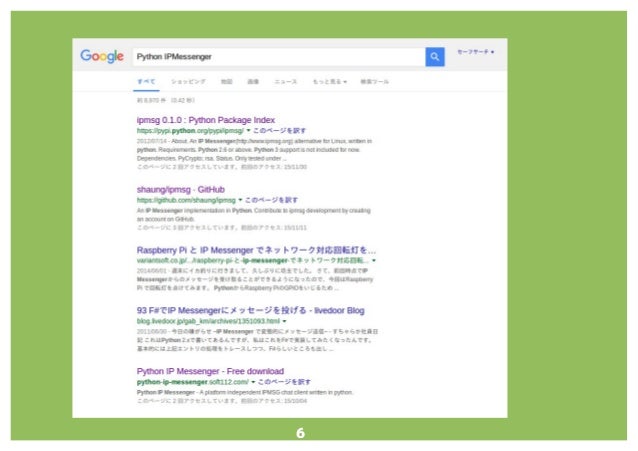Select the すべて tab
The width and height of the screenshot is (638, 451).
tap(146, 81)
